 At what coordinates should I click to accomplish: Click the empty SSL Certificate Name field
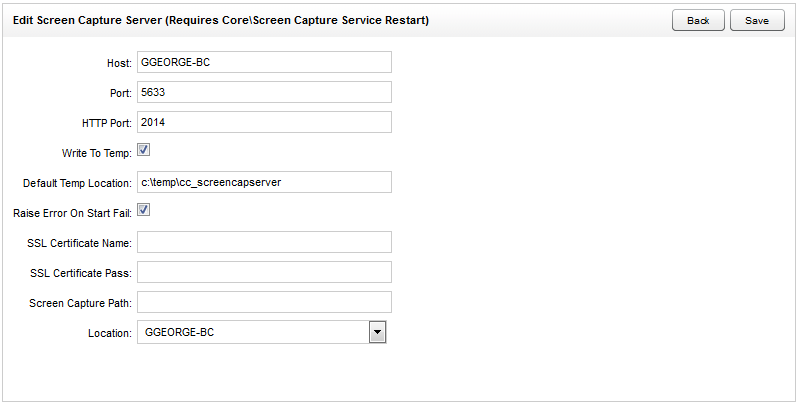tap(263, 242)
